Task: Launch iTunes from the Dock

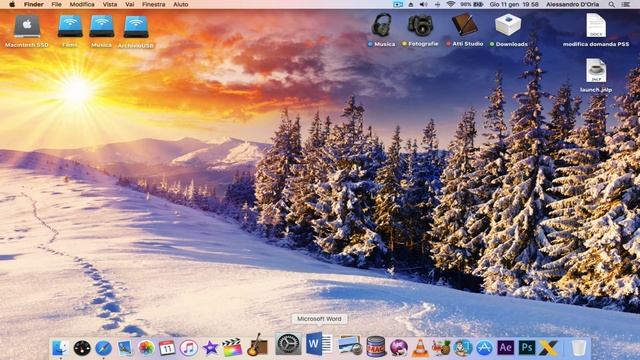Action: point(189,348)
